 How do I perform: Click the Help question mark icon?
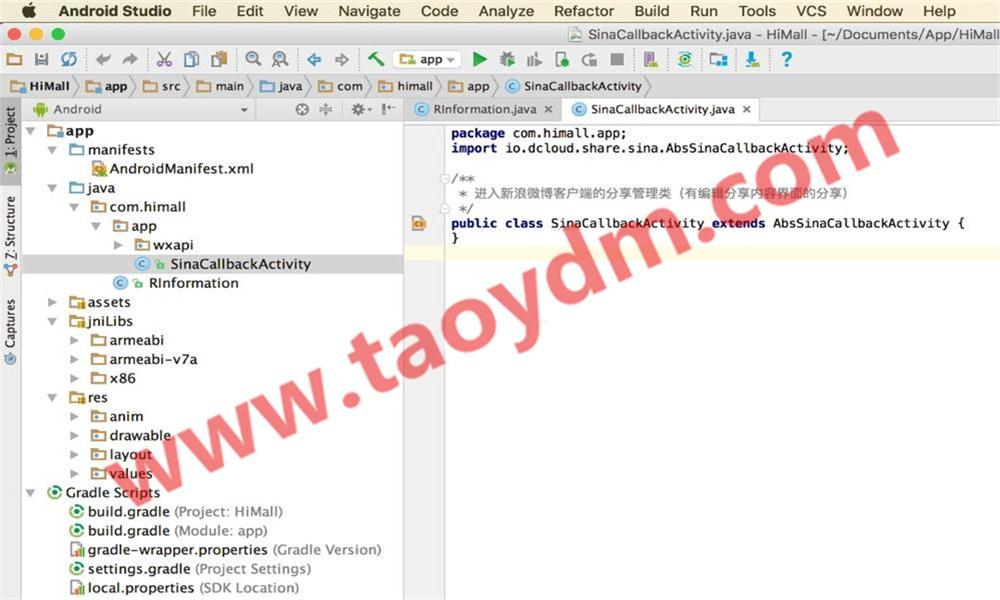tap(786, 59)
